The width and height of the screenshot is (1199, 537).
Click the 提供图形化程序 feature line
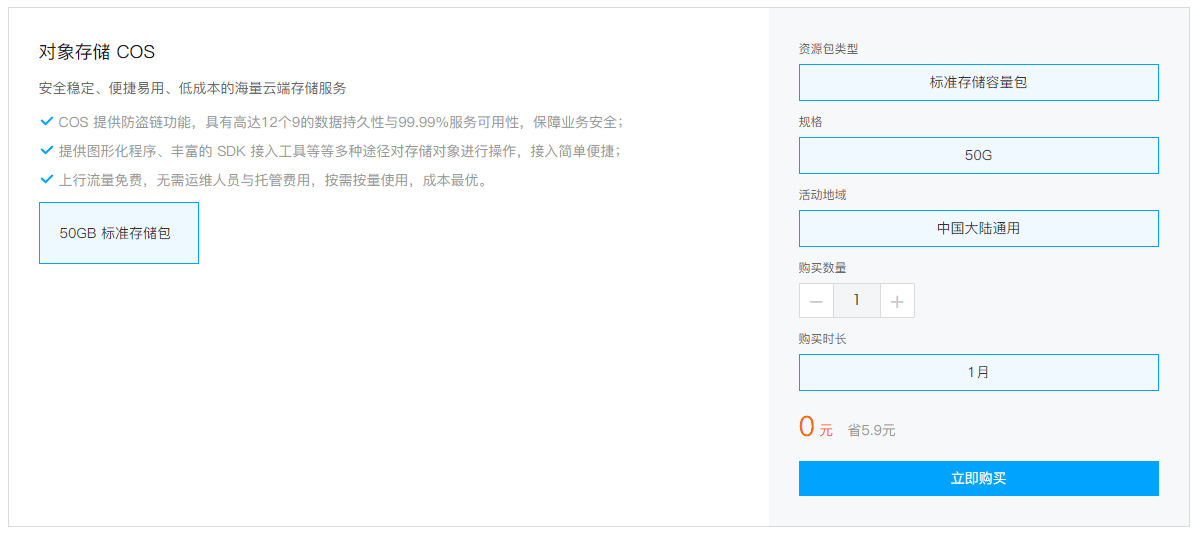[x=340, y=151]
